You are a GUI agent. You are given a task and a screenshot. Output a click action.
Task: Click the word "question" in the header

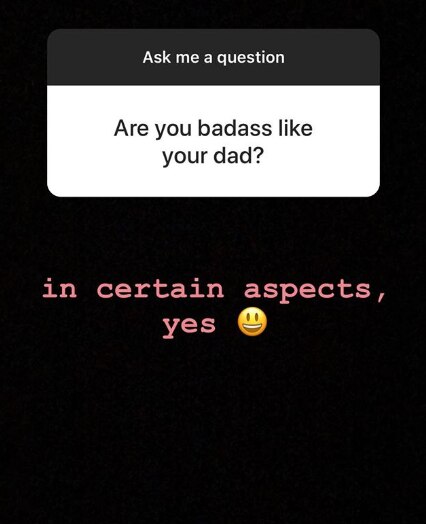pos(251,58)
